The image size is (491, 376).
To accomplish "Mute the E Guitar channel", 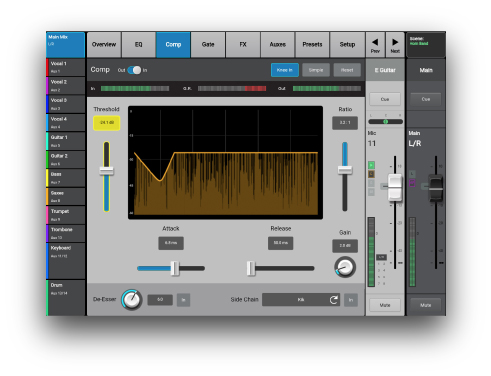I will point(385,305).
